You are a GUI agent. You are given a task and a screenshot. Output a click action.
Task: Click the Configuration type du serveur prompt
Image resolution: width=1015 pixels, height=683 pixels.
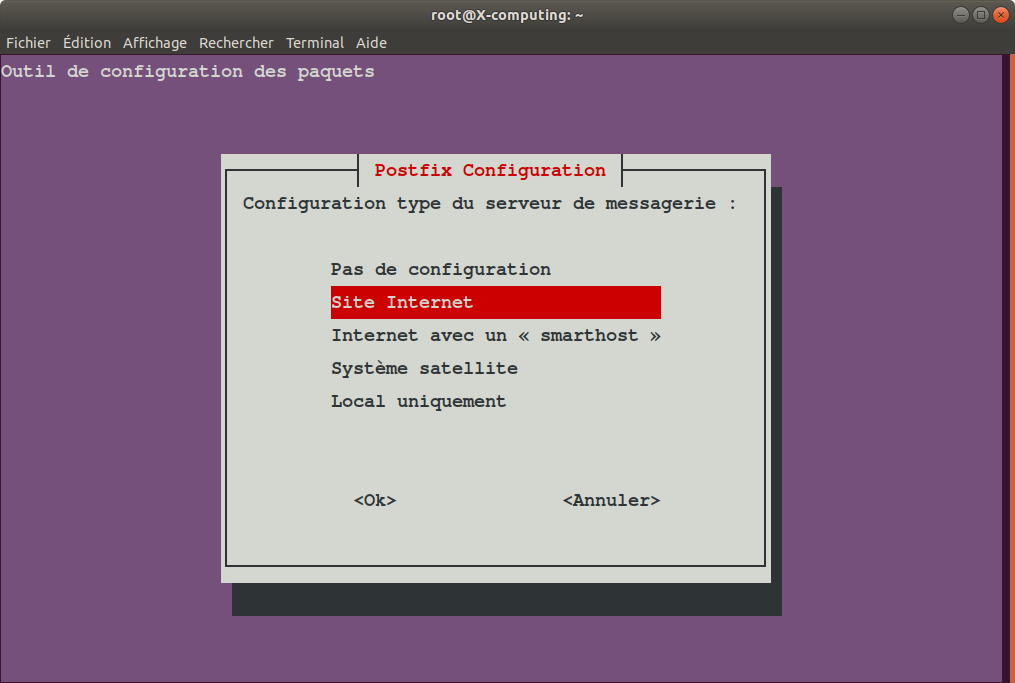tap(489, 203)
